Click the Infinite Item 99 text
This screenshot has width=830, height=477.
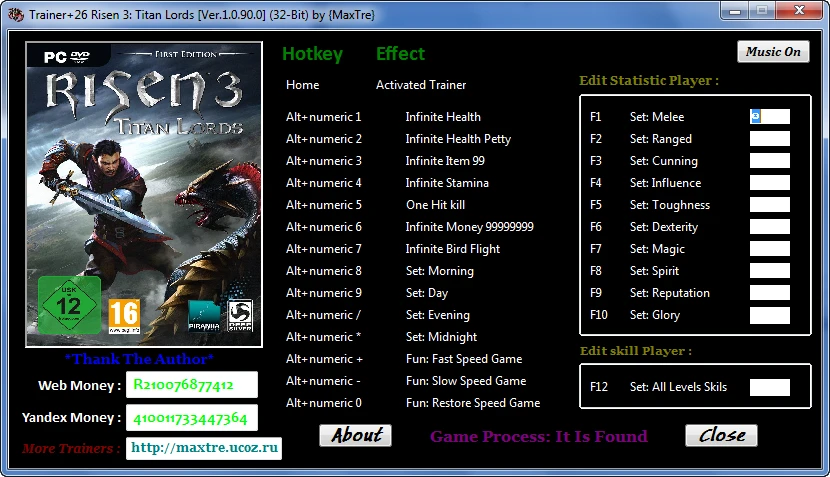[445, 161]
